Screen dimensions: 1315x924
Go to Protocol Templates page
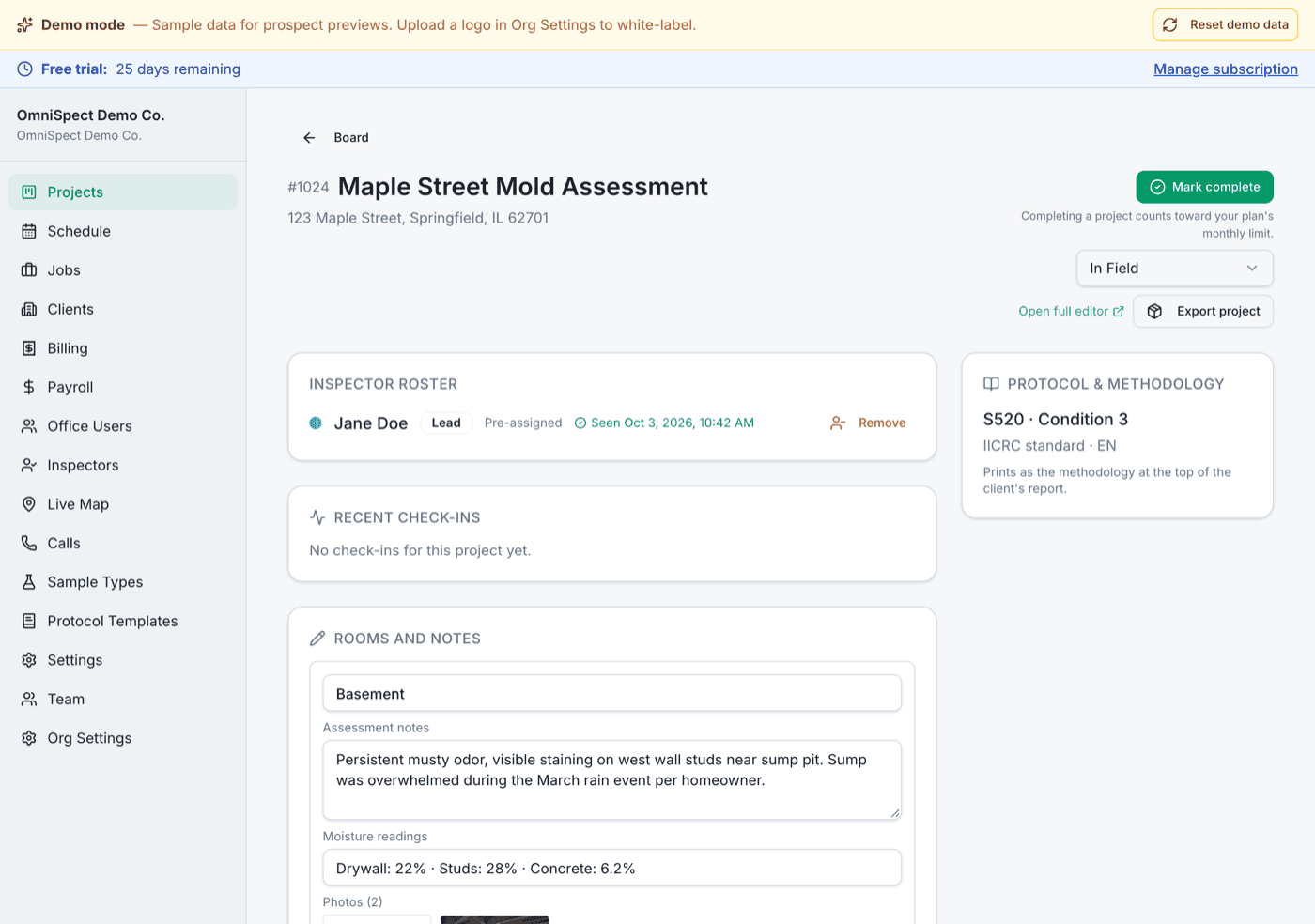[x=123, y=621]
